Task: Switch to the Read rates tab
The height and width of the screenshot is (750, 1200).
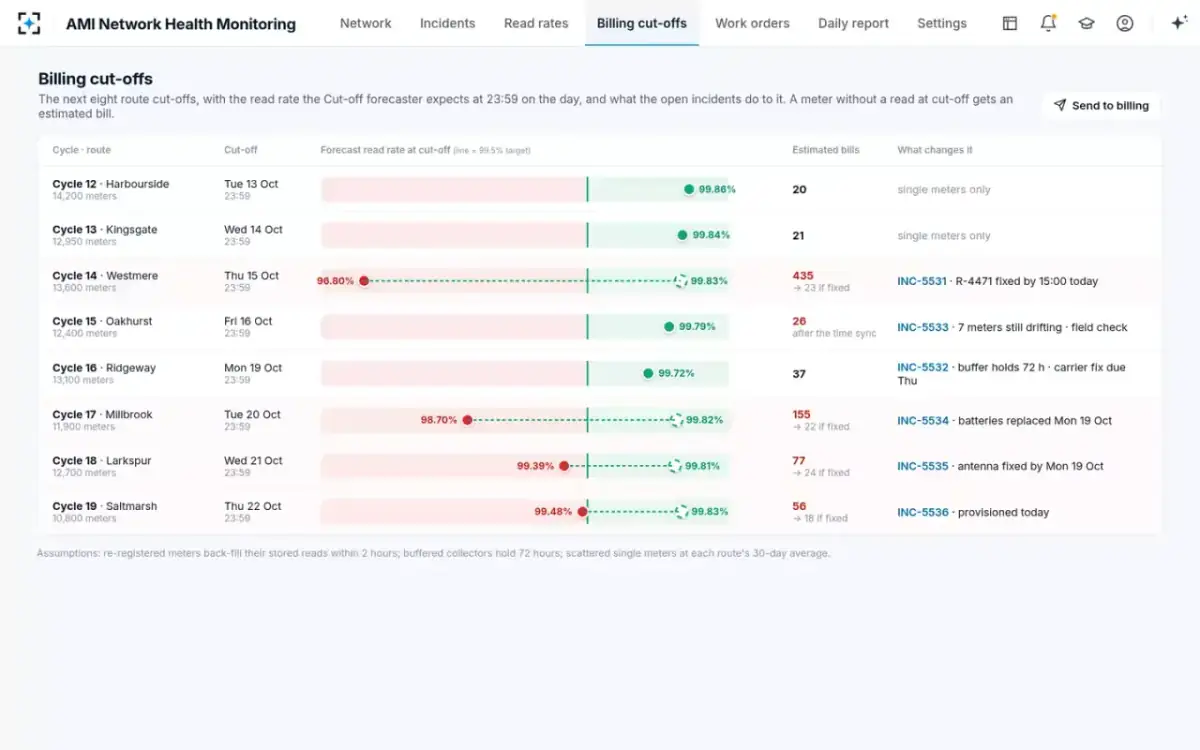Action: (536, 23)
